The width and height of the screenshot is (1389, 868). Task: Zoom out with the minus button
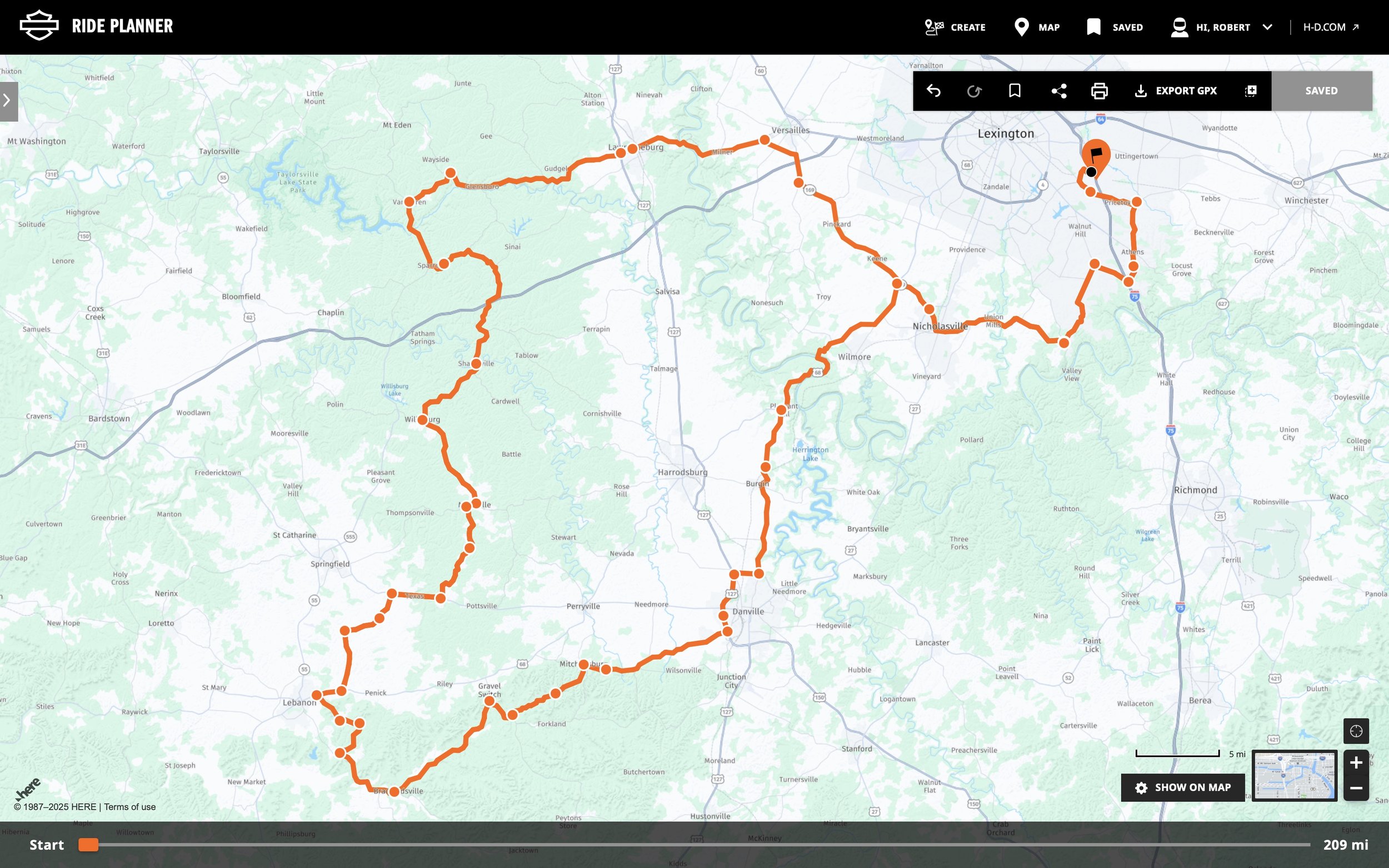coord(1356,788)
